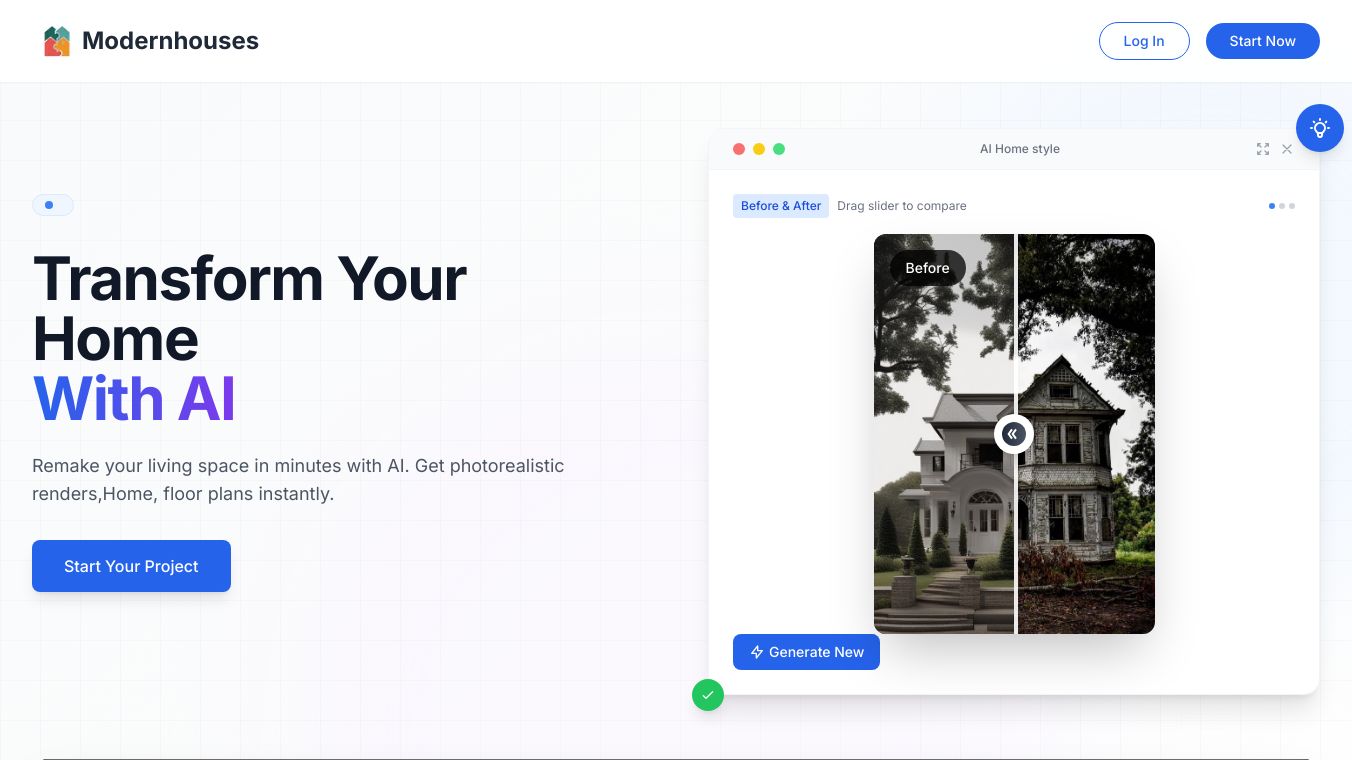Viewport: 1352px width, 760px height.
Task: Click the white house before image
Action: [x=944, y=434]
